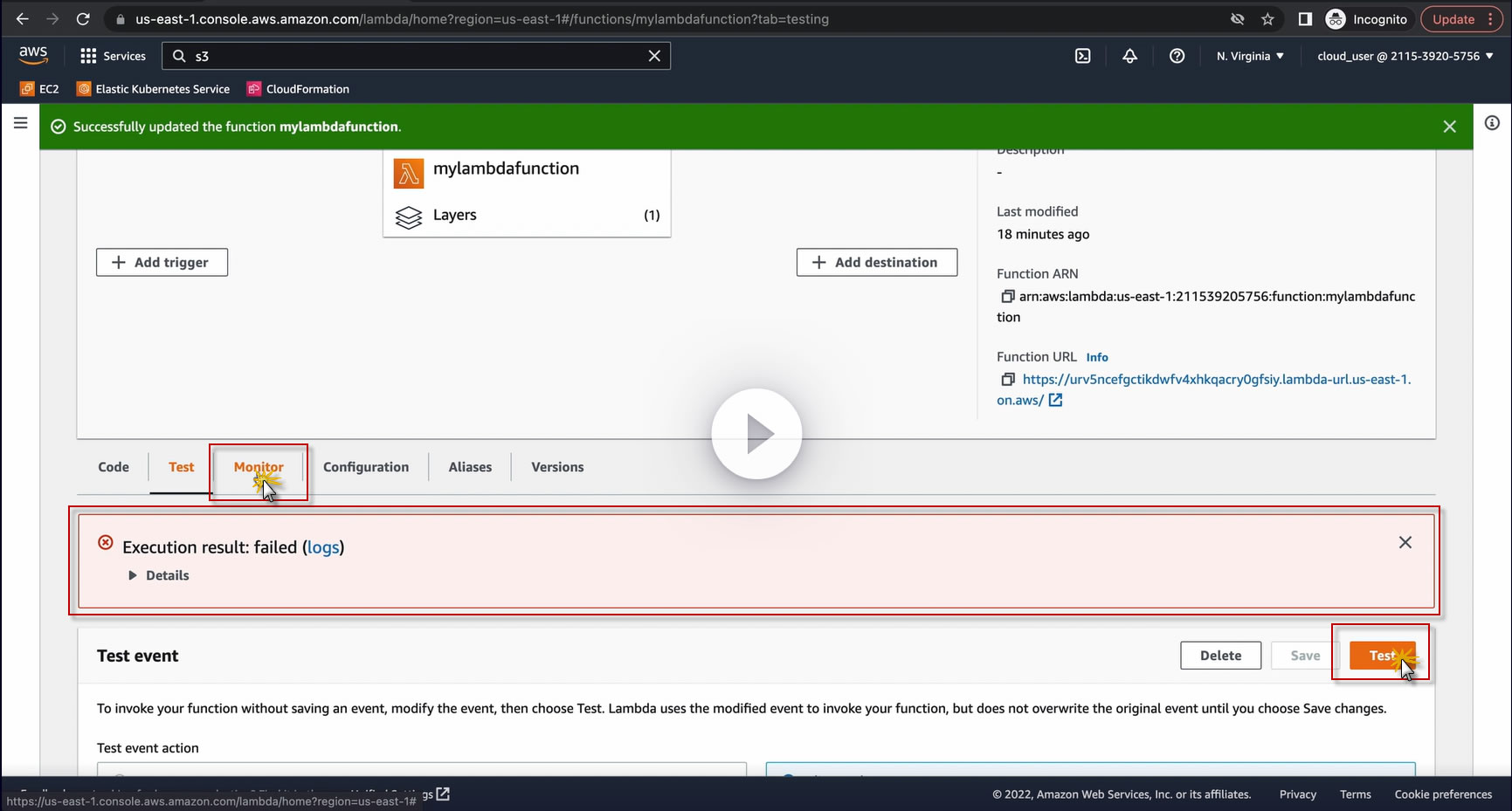
Task: Click the Layers (1) count
Action: coord(652,216)
